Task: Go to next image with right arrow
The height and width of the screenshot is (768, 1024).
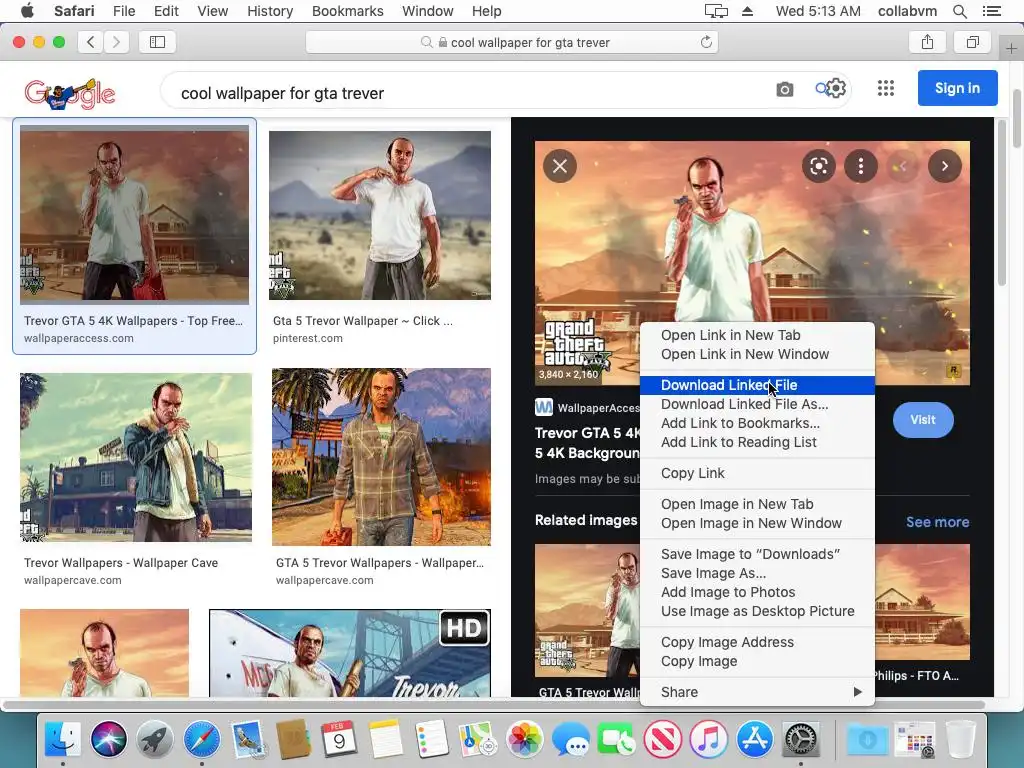Action: tap(944, 166)
